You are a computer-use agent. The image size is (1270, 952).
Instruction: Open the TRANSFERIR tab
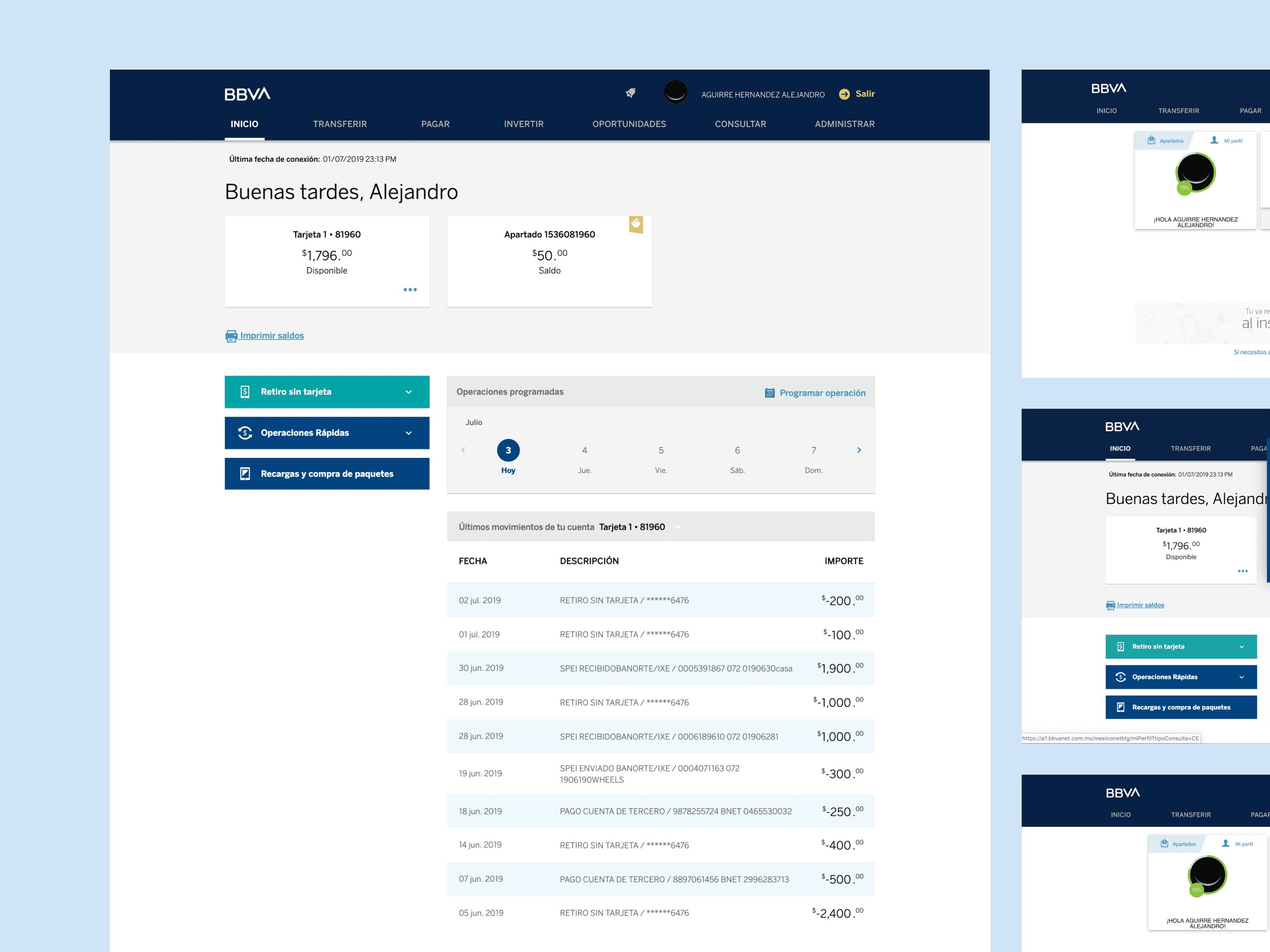tap(339, 124)
